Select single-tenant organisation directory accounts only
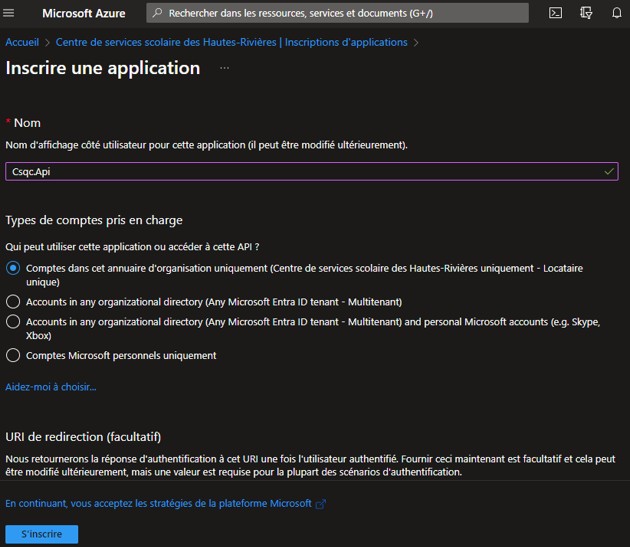 pyautogui.click(x=13, y=268)
